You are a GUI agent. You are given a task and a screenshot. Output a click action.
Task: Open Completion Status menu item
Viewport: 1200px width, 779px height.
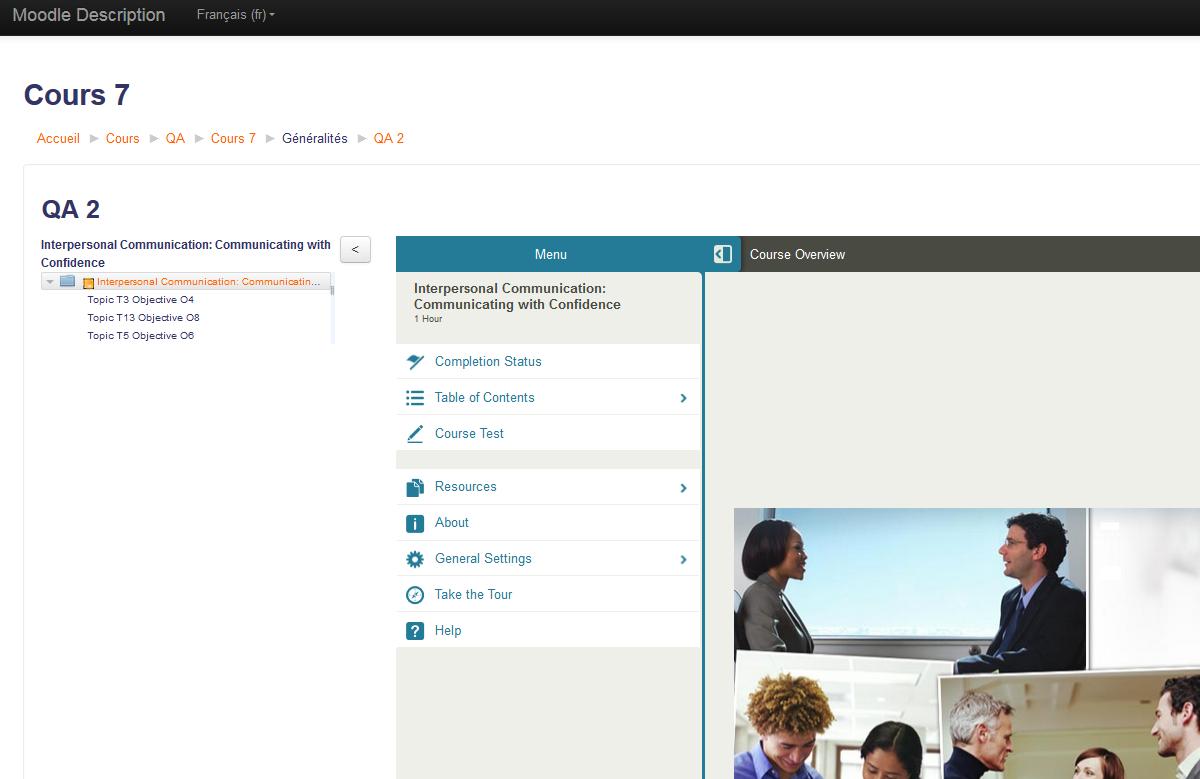tap(549, 361)
